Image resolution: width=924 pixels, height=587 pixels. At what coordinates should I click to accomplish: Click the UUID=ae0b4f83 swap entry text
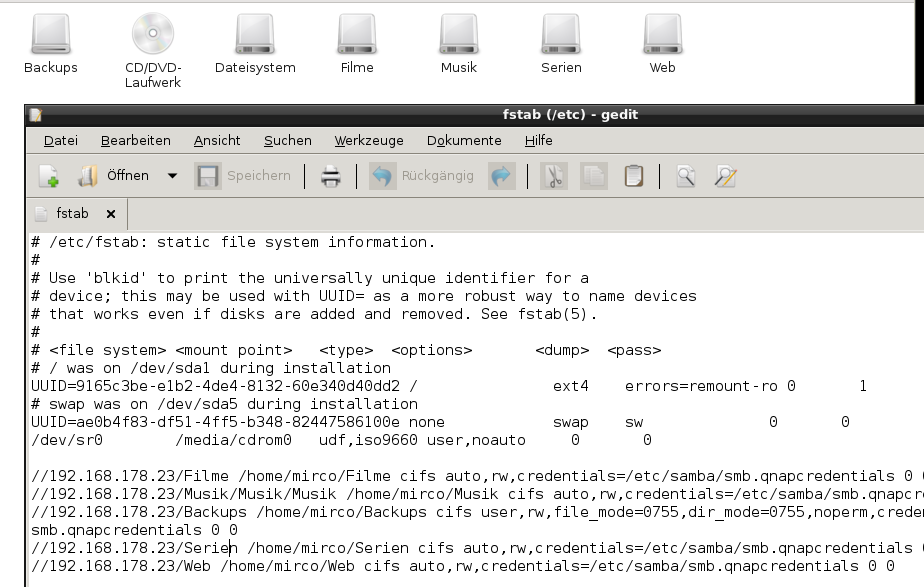(215, 422)
